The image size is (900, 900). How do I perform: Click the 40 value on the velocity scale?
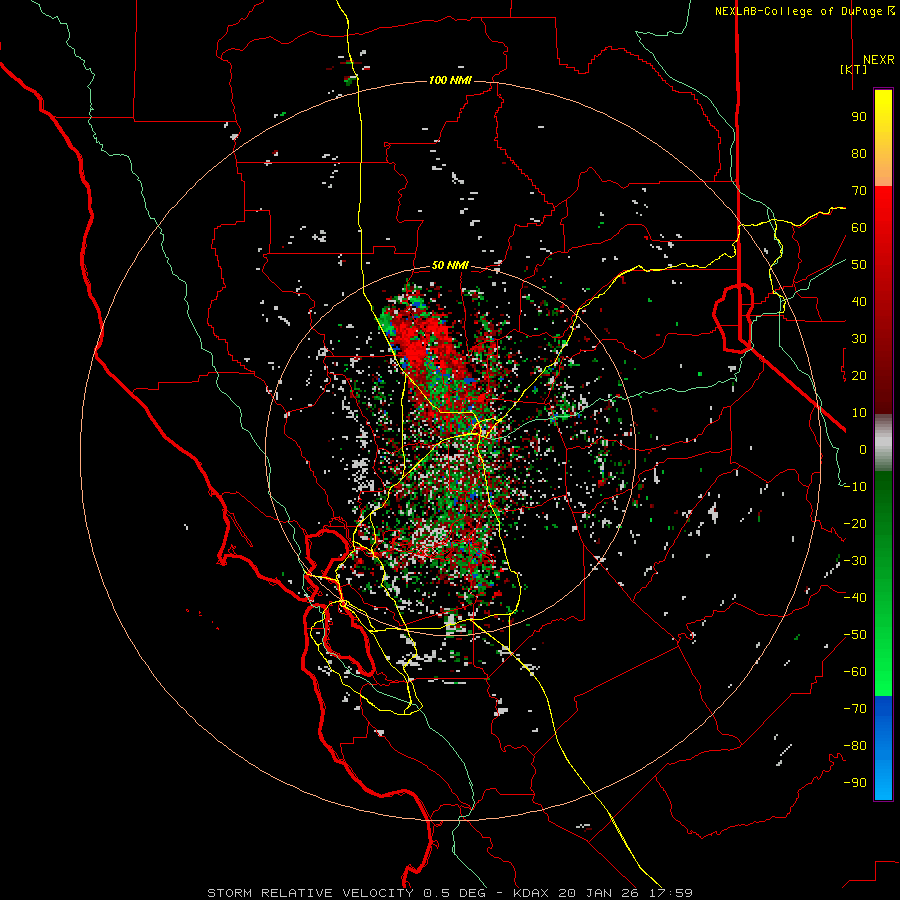(x=859, y=302)
